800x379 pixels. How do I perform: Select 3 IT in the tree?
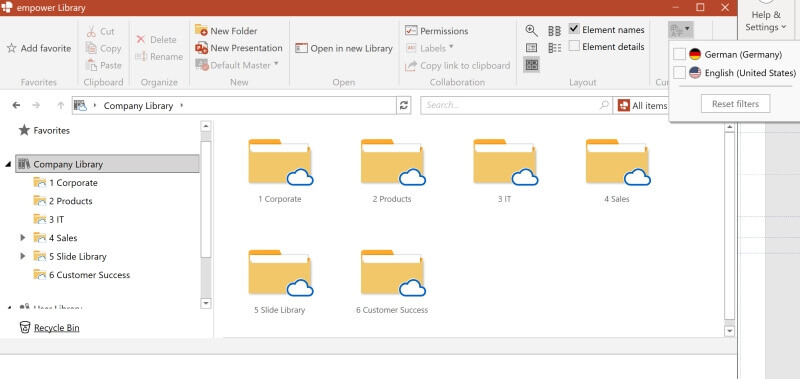pyautogui.click(x=48, y=219)
